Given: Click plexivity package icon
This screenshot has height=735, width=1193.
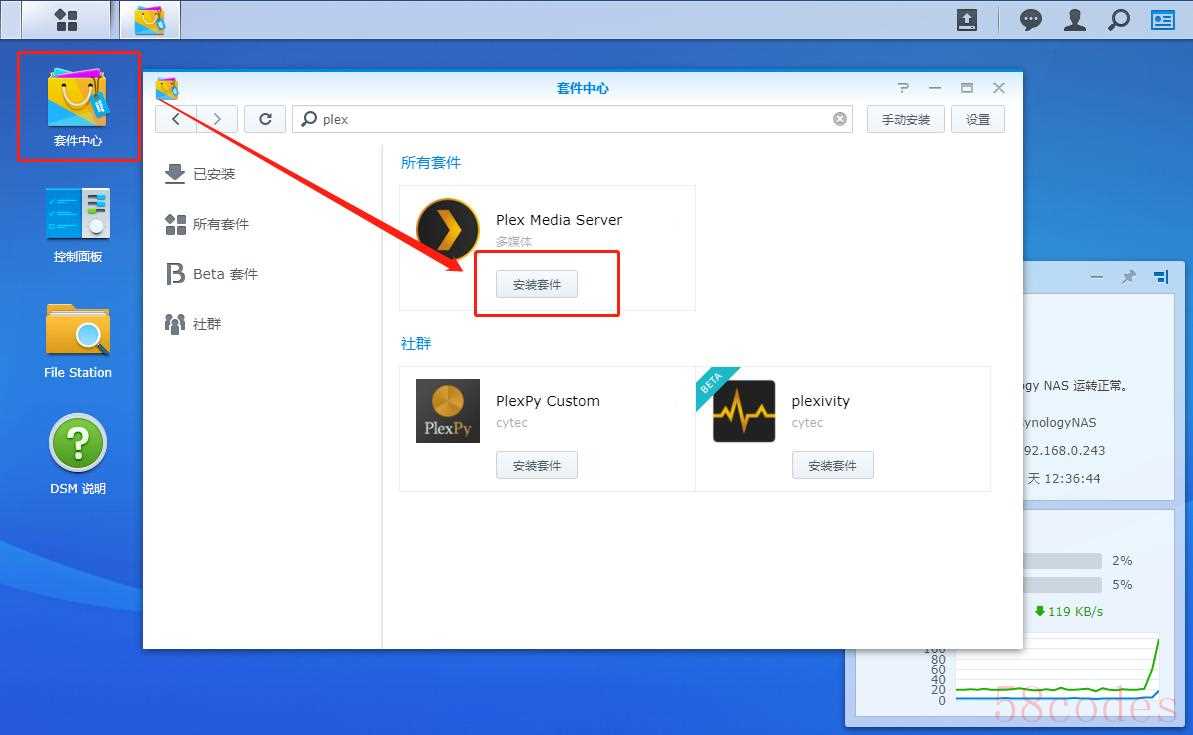Looking at the screenshot, I should tap(744, 411).
